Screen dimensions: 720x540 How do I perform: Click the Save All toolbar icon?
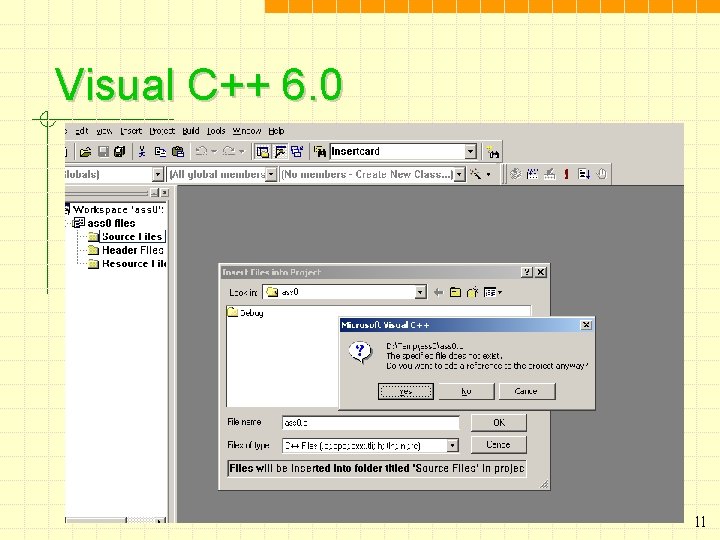tap(119, 152)
